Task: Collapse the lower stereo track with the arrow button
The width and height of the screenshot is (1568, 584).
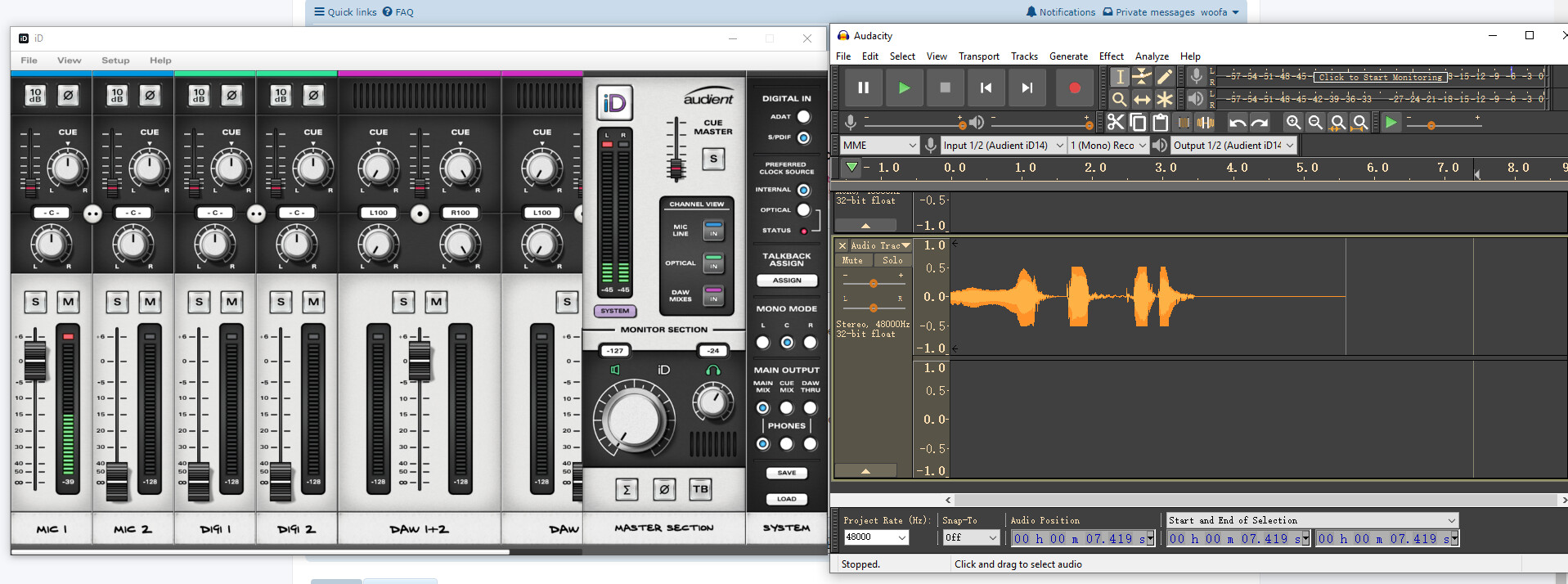Action: click(865, 471)
